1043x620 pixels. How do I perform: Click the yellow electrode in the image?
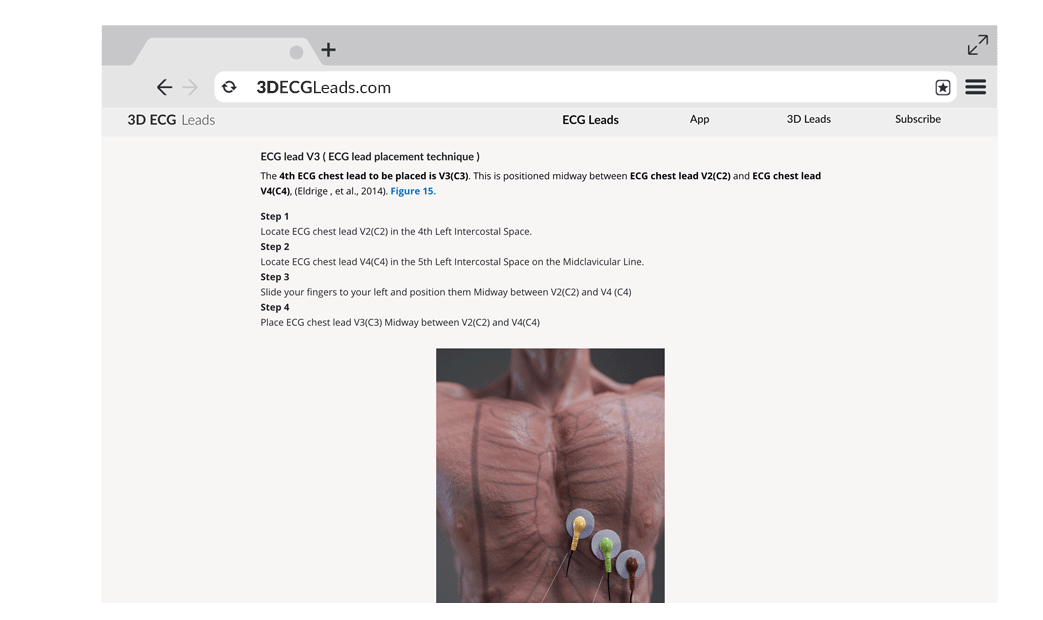coord(579,525)
